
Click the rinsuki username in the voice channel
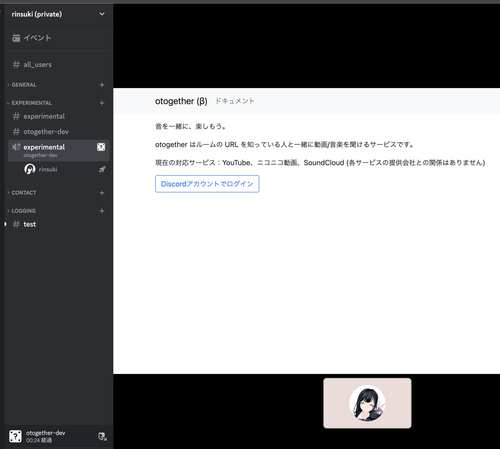tap(48, 169)
